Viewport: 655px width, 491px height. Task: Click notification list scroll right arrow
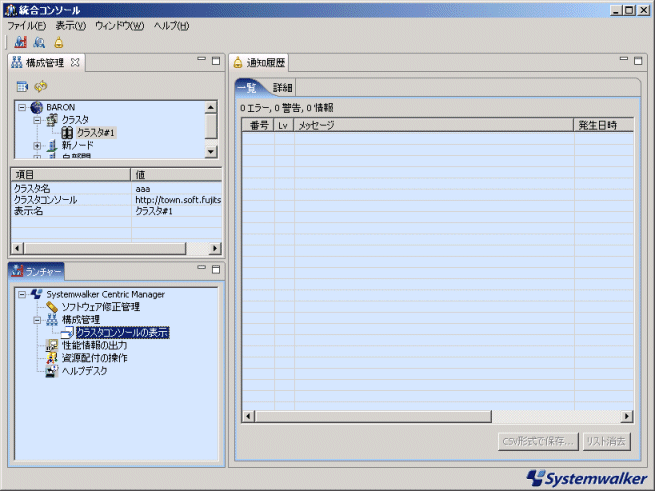pyautogui.click(x=627, y=416)
